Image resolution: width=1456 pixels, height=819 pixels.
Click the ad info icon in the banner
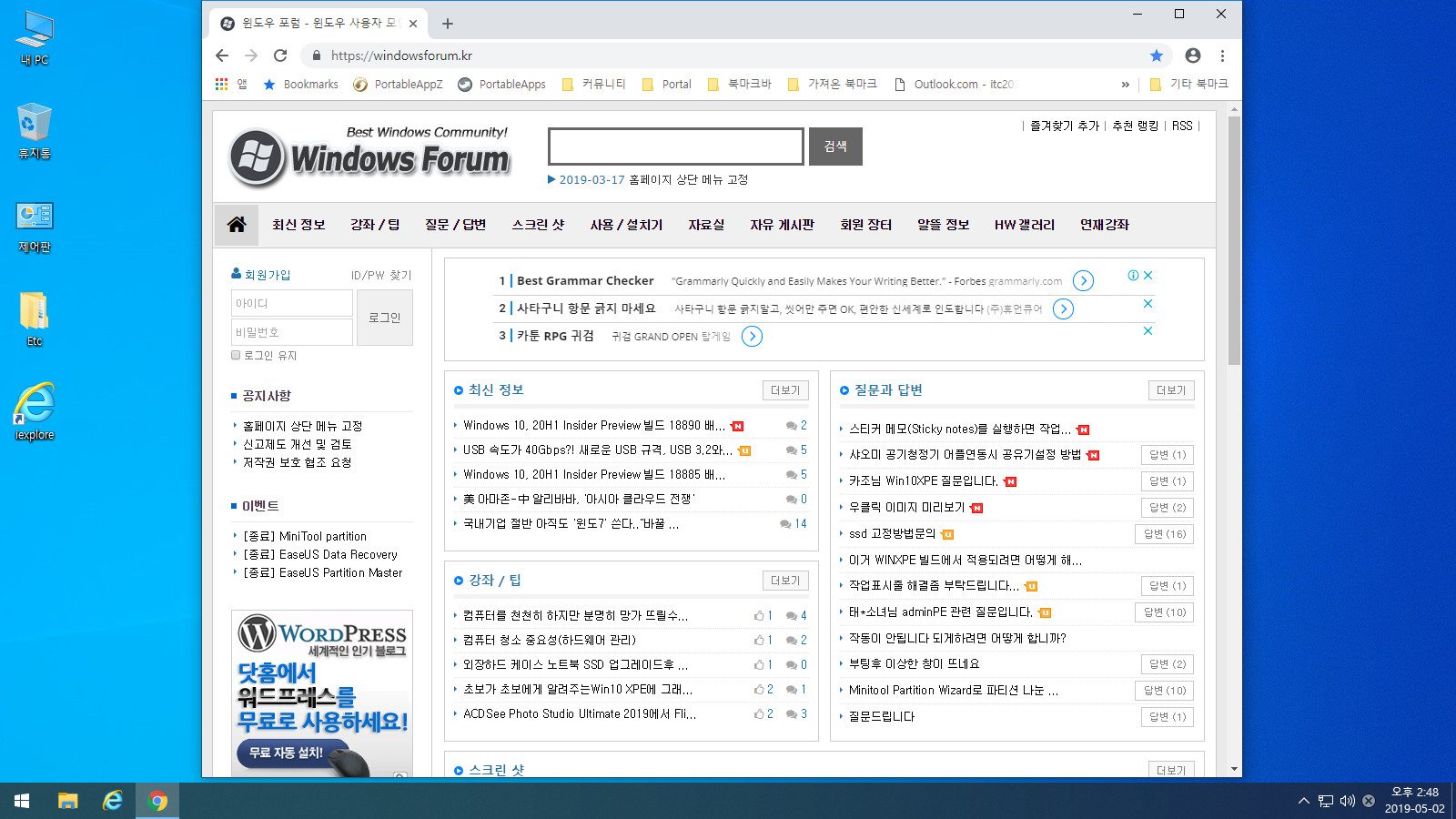pos(1133,275)
